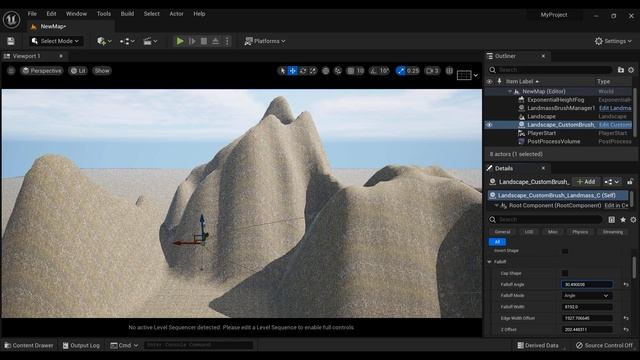Open the Settings dropdown

coord(613,41)
